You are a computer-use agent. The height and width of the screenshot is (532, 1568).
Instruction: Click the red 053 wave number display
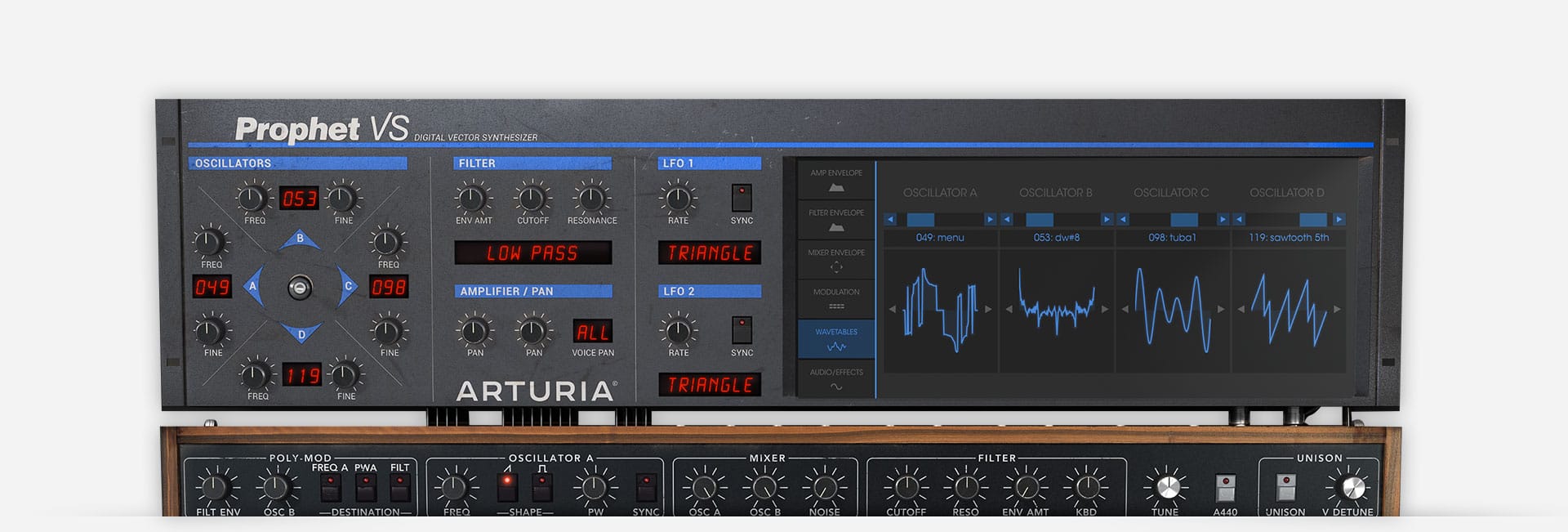pos(299,199)
